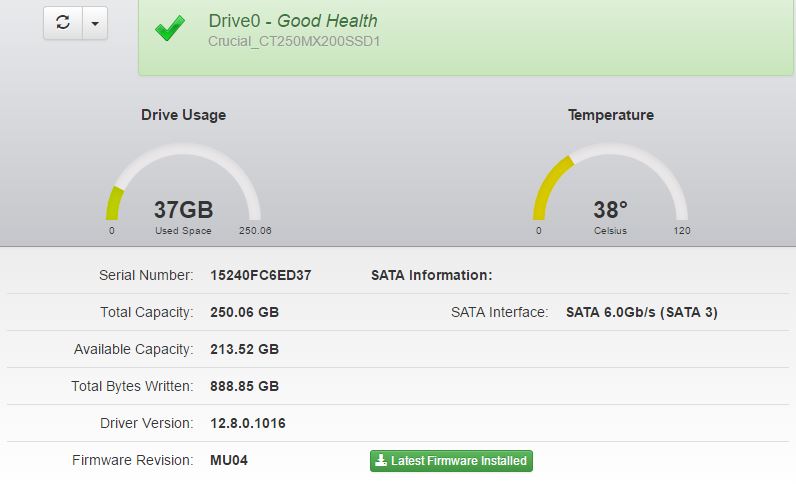Select SATA 6.0Gb/s (SATA 3) interface value
This screenshot has height=484, width=796.
641,312
